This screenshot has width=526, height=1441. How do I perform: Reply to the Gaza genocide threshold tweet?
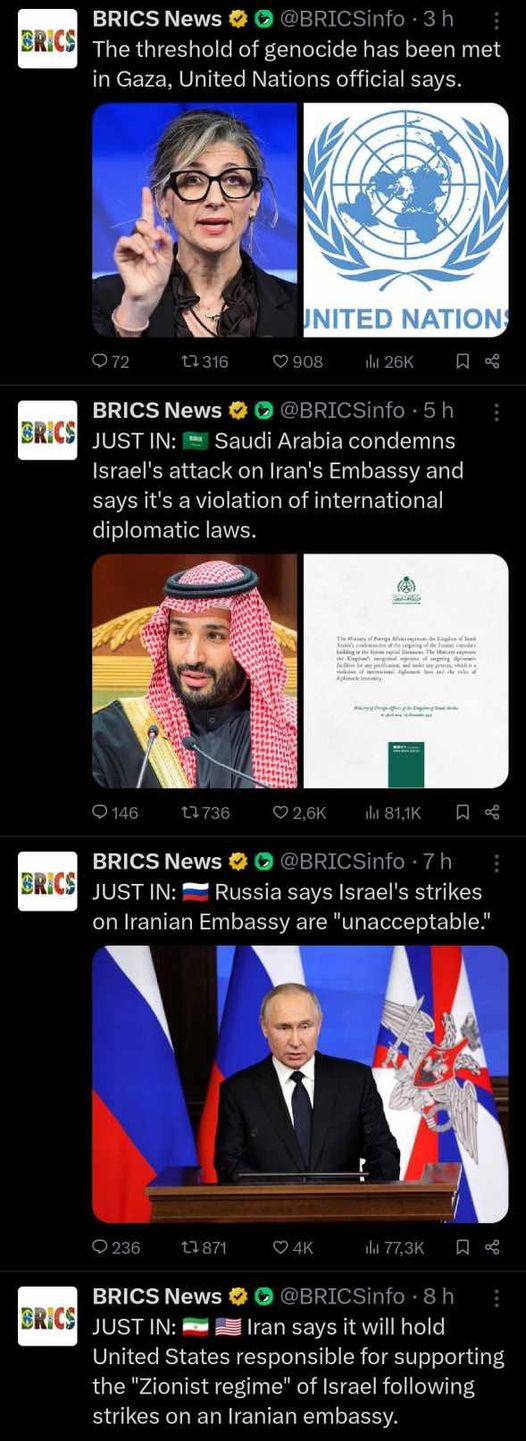pyautogui.click(x=110, y=361)
